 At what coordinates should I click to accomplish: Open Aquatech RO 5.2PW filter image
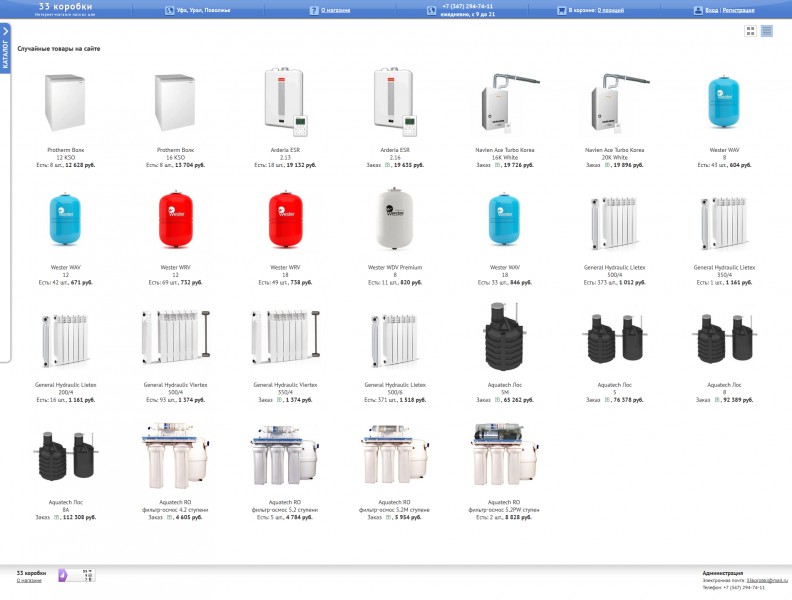pos(505,456)
